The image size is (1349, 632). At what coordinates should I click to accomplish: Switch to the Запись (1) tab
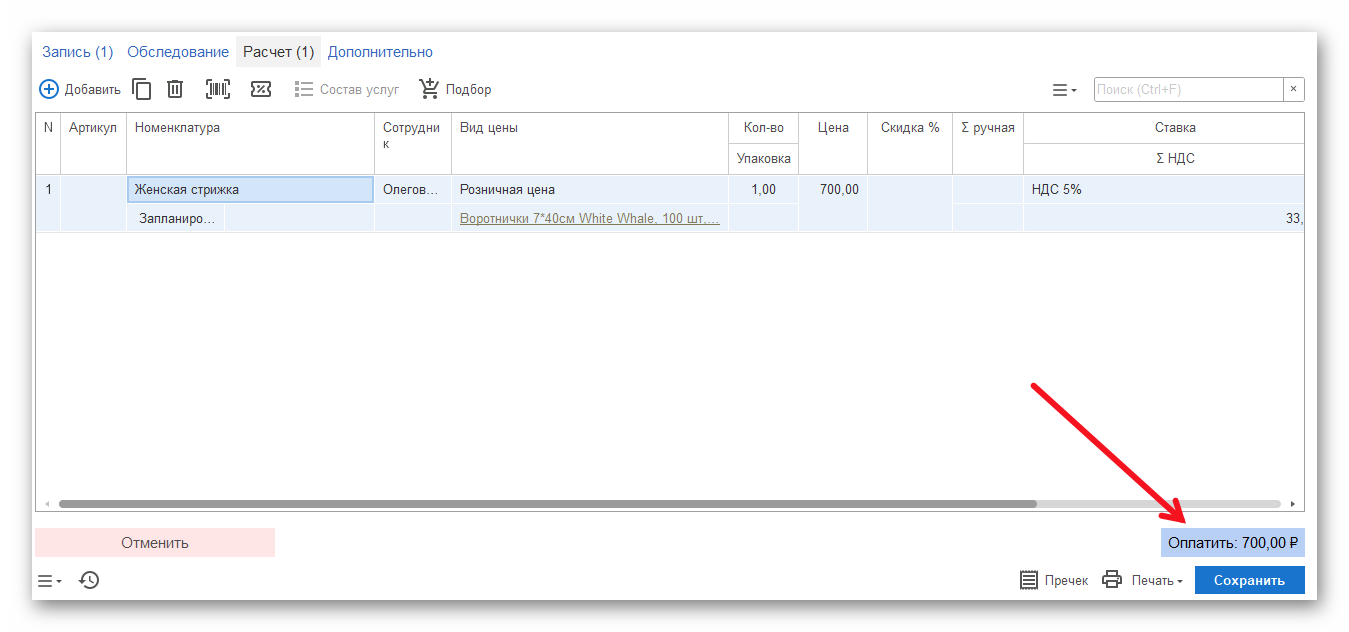point(77,52)
